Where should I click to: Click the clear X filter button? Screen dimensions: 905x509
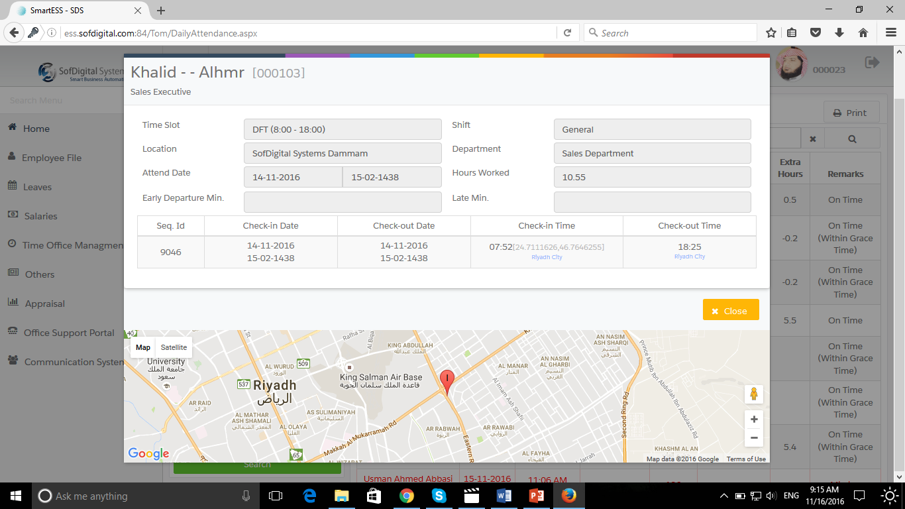(x=813, y=139)
